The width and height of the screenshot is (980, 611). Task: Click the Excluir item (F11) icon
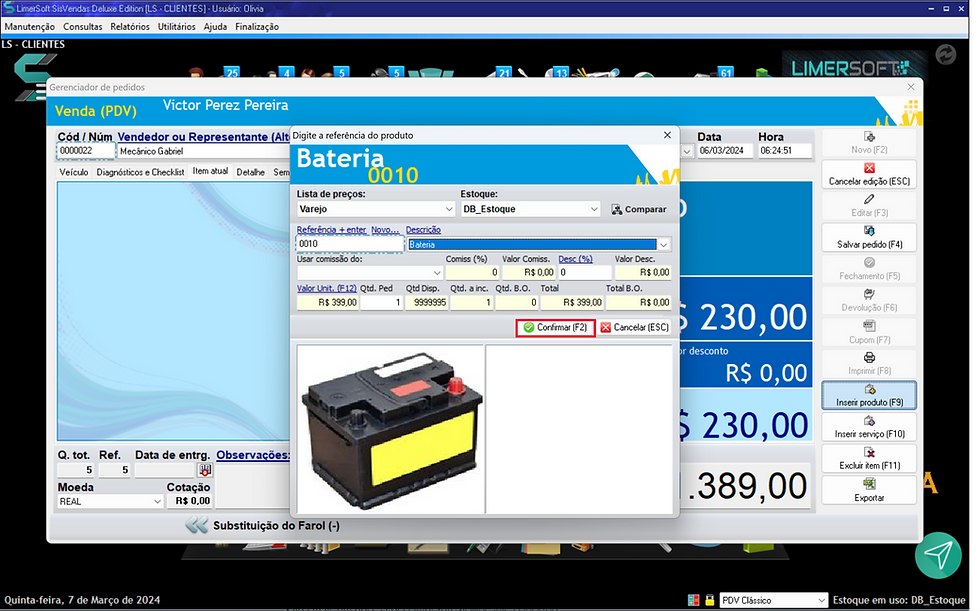869,453
